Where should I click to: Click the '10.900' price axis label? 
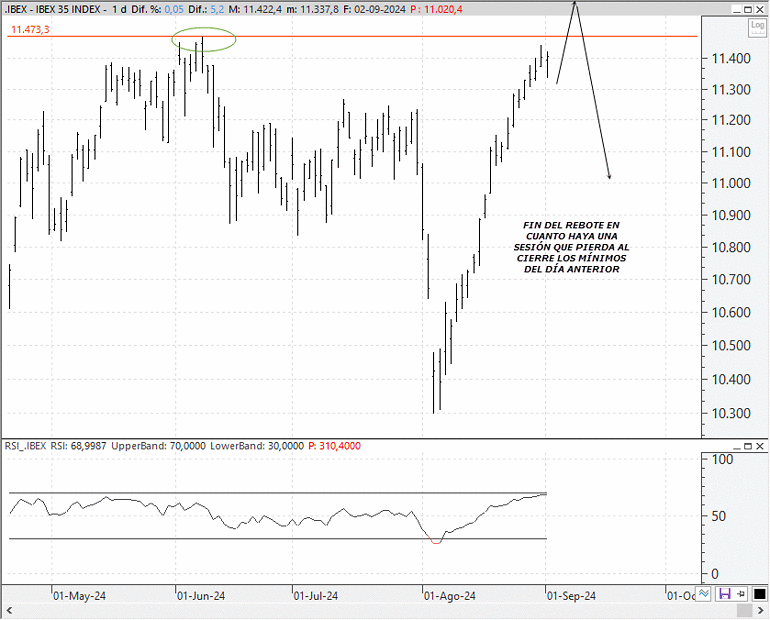[x=731, y=216]
